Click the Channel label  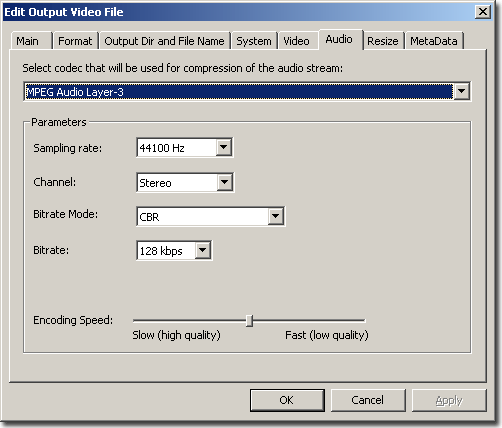pos(55,182)
